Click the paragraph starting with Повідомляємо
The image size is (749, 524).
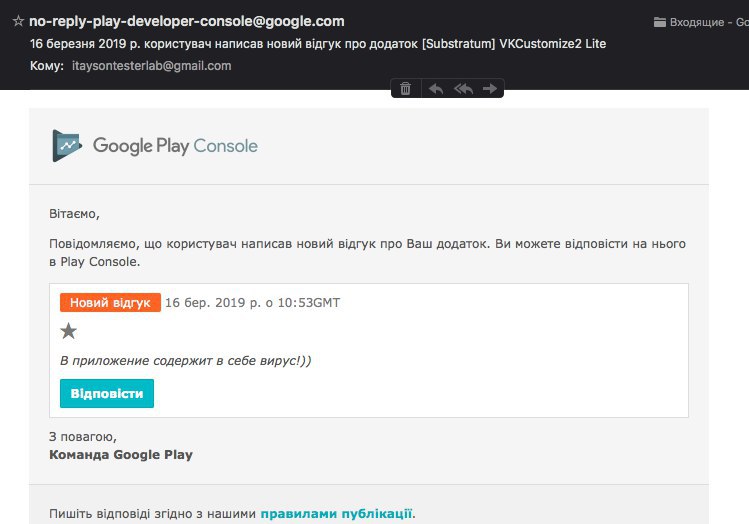click(x=367, y=253)
